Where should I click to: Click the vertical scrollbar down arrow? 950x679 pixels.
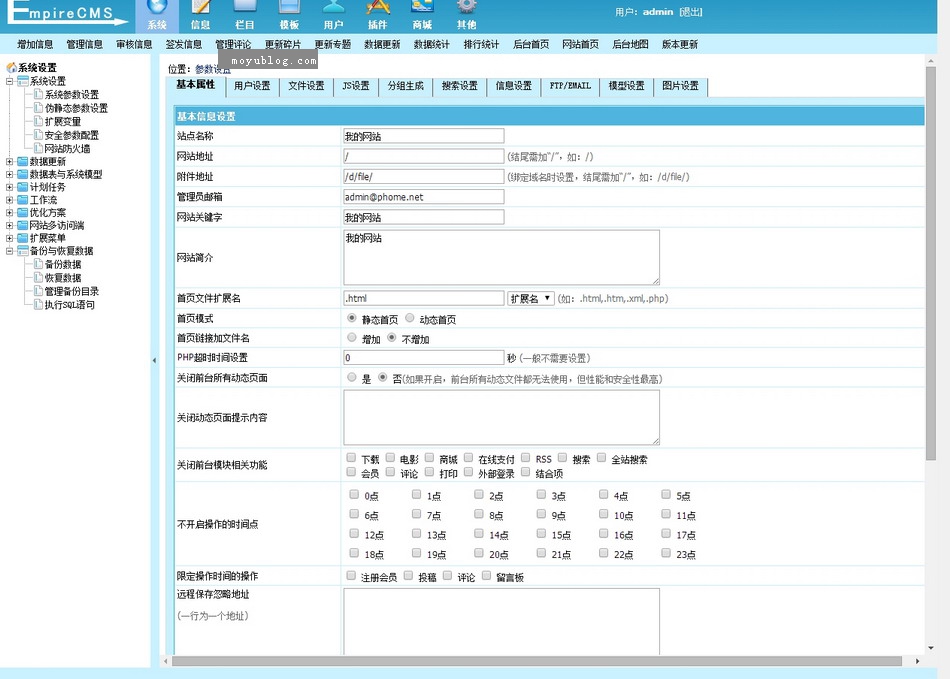[x=931, y=648]
